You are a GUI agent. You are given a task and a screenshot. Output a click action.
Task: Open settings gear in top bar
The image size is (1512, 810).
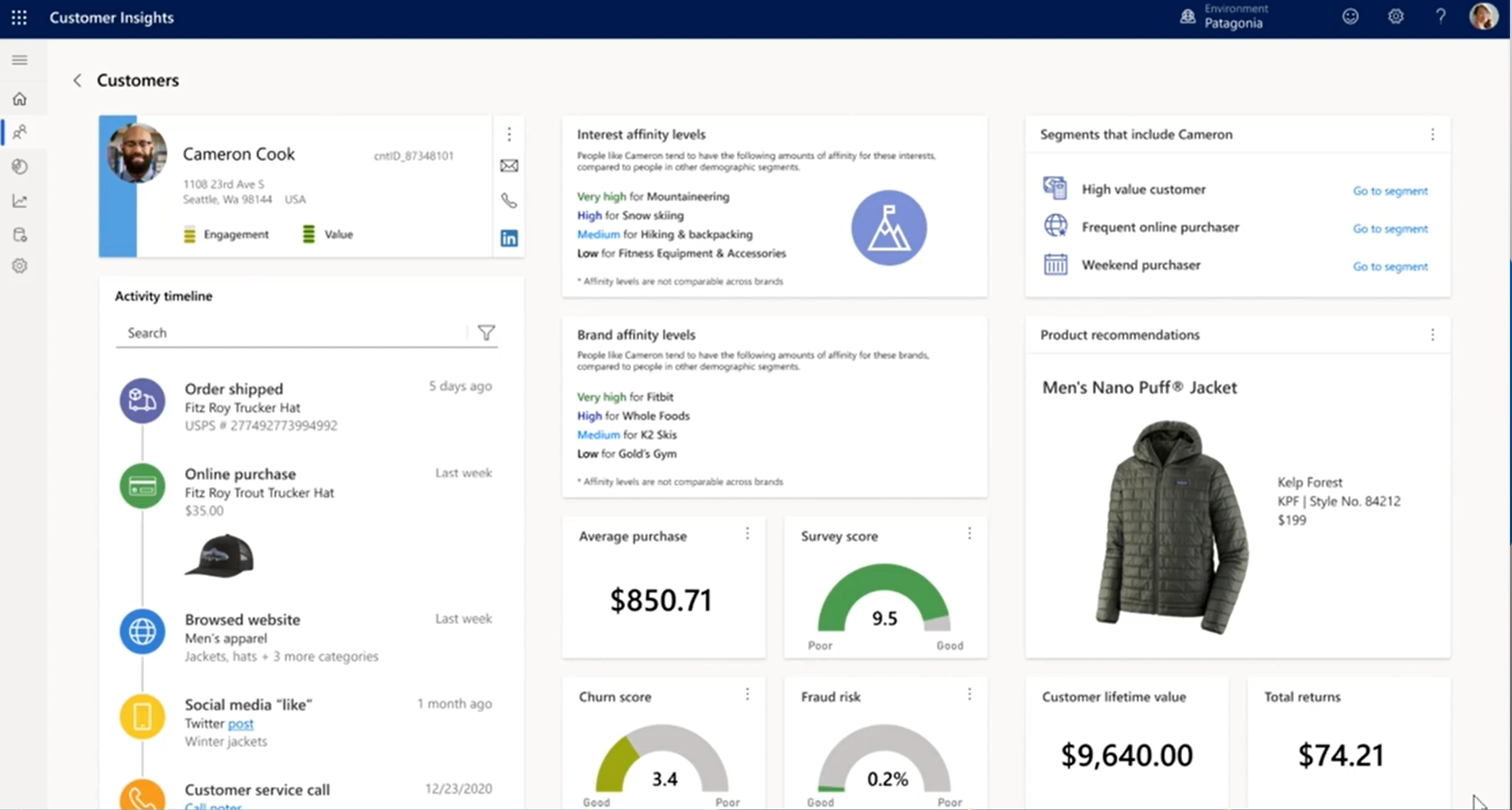(1396, 17)
